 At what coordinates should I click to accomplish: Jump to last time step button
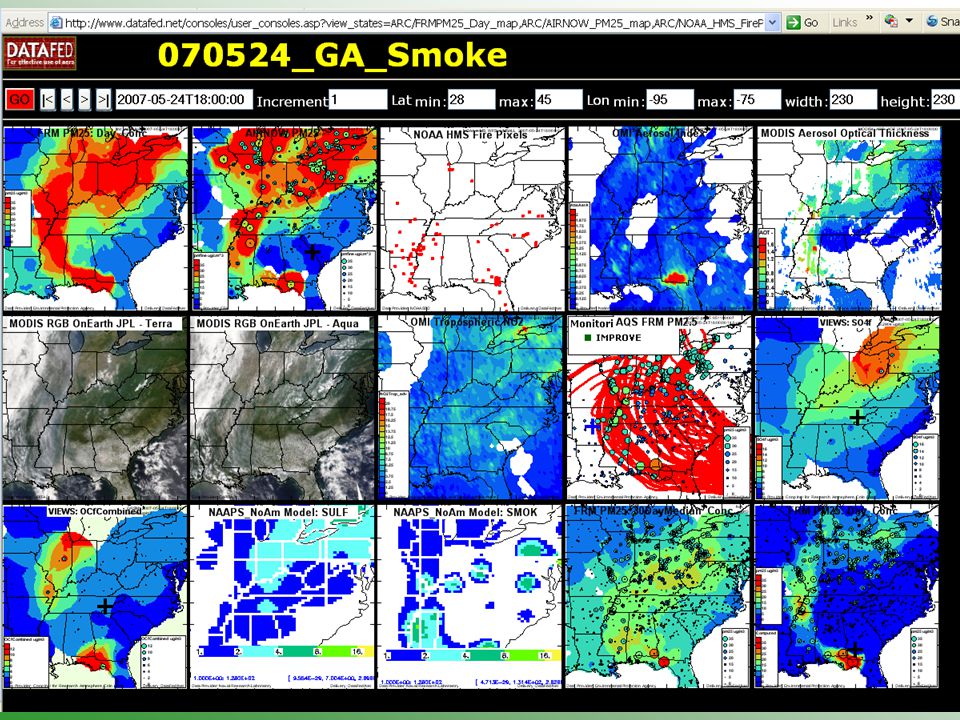pos(103,100)
